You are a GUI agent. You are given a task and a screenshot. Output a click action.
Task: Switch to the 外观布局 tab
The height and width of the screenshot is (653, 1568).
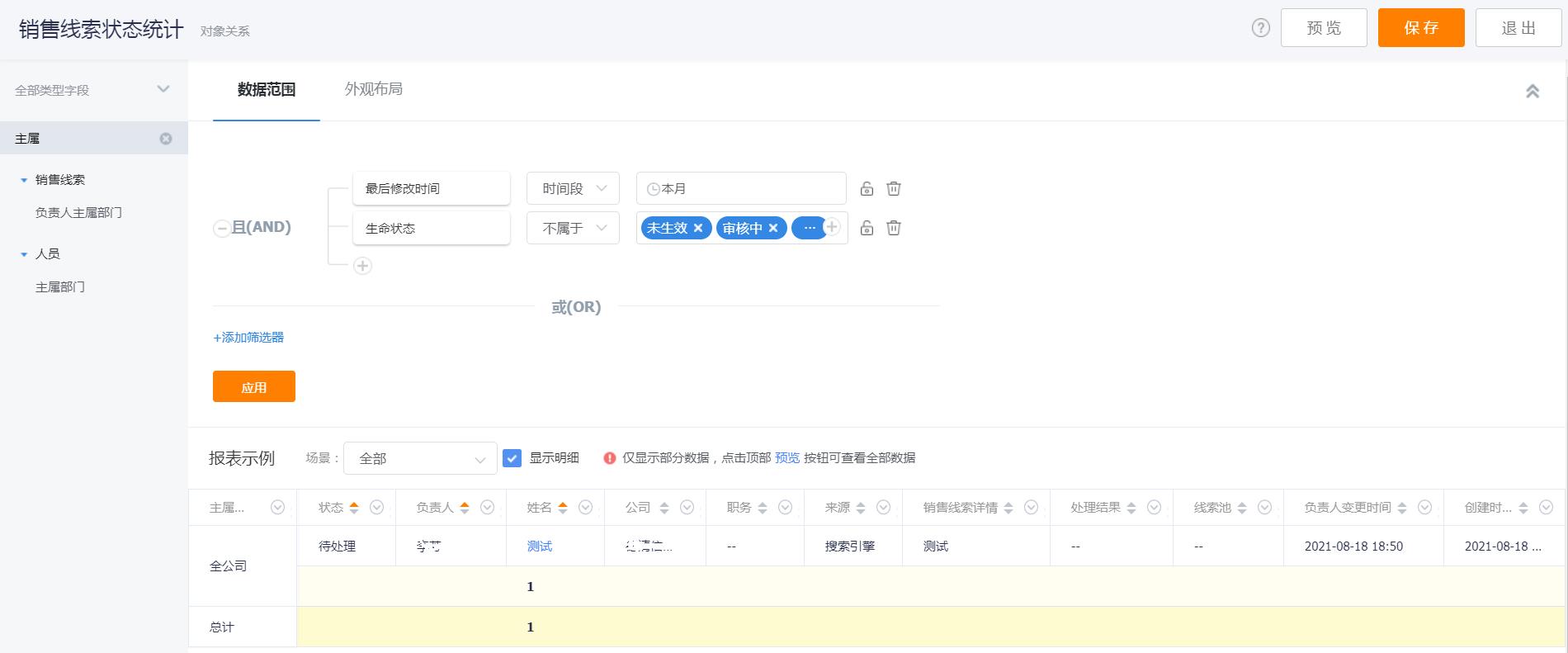point(374,89)
